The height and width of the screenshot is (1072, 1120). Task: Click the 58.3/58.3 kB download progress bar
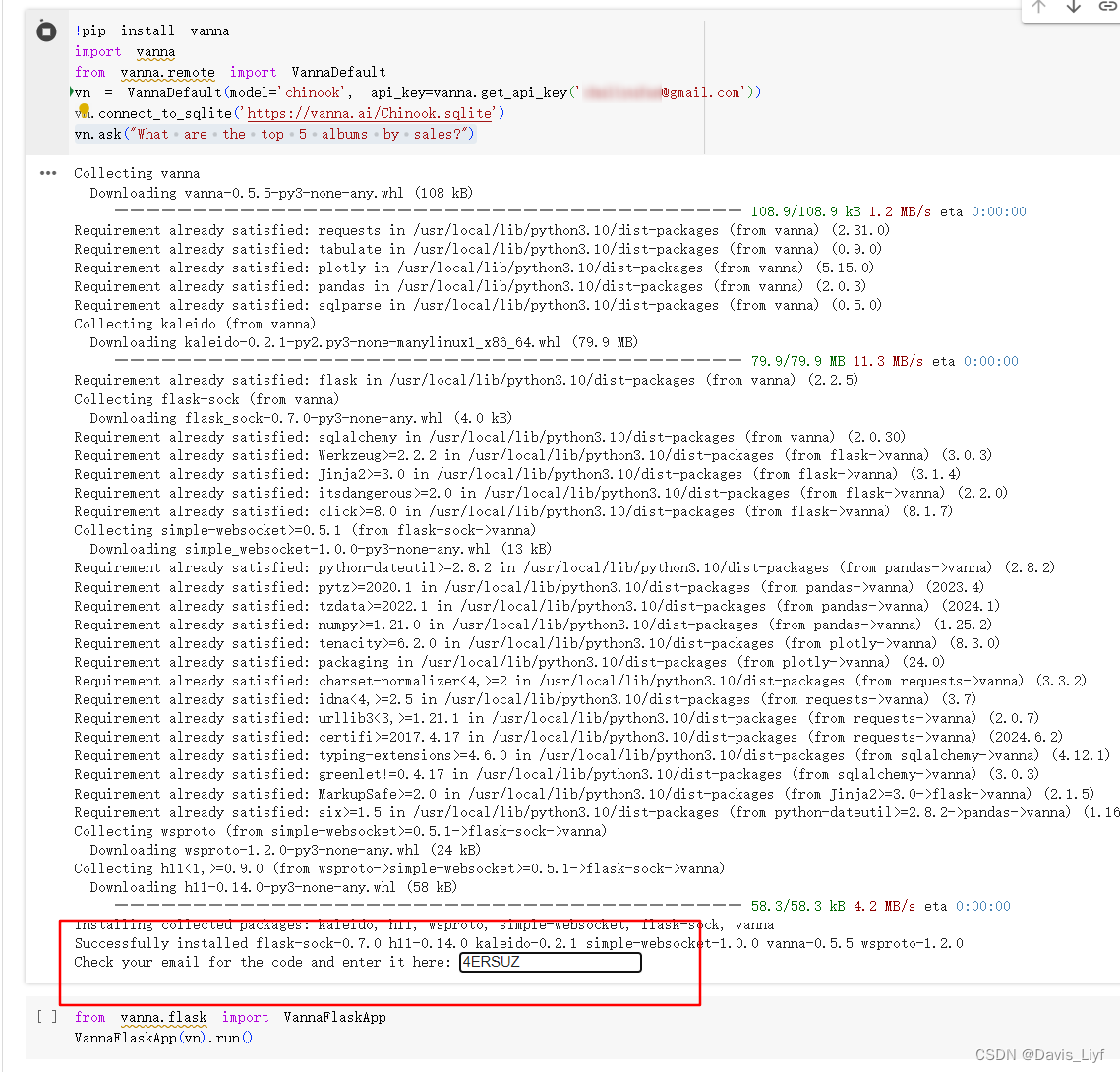[x=427, y=906]
